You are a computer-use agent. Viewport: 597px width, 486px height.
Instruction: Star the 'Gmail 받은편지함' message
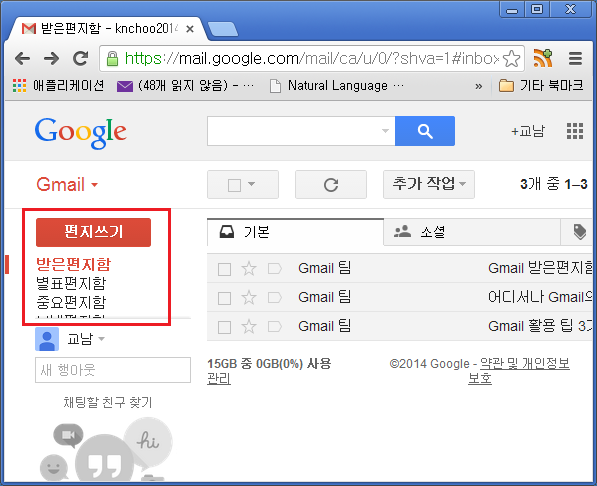pos(249,269)
